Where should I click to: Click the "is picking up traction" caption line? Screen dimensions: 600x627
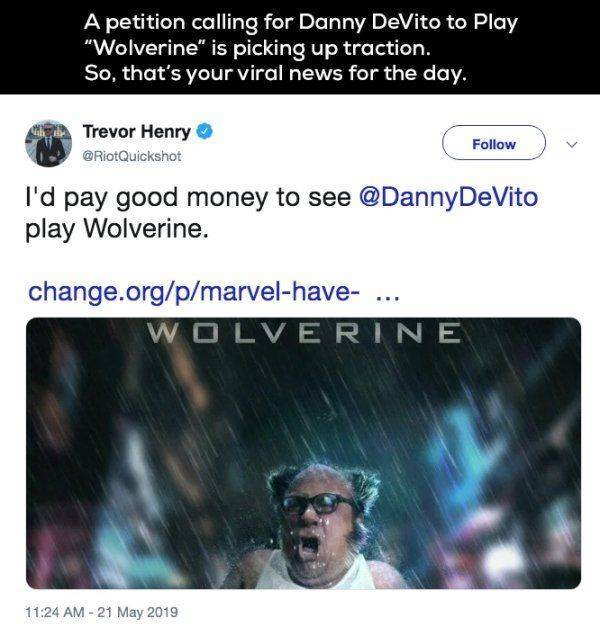(x=258, y=48)
